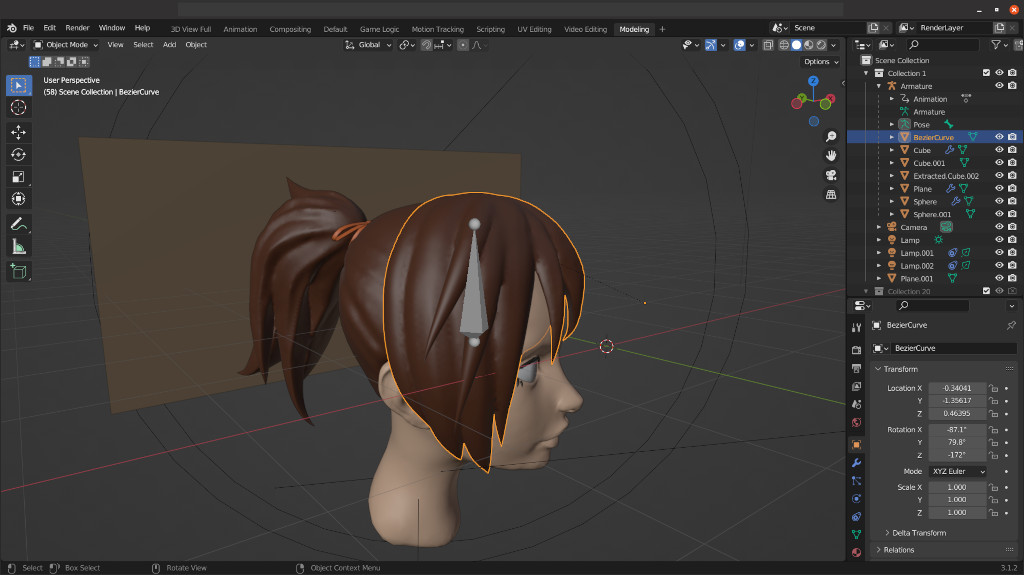Open the Modifiers wrench properties tab
This screenshot has width=1024, height=575.
pyautogui.click(x=856, y=463)
